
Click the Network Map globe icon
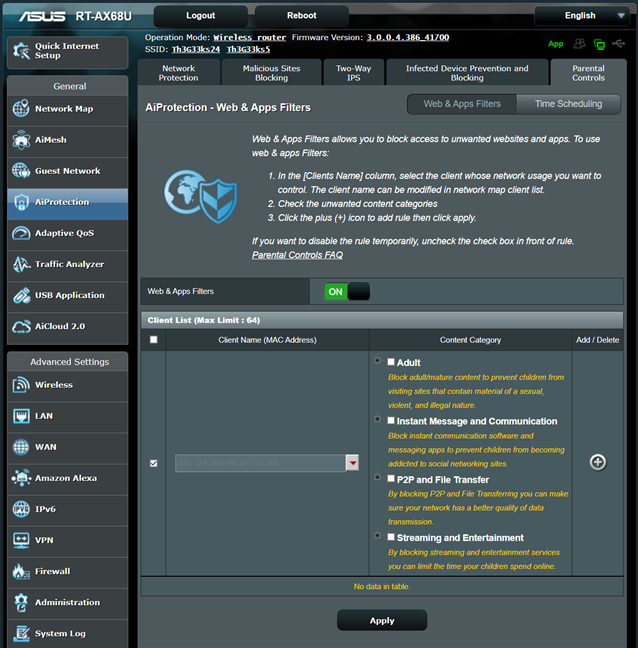(x=21, y=109)
